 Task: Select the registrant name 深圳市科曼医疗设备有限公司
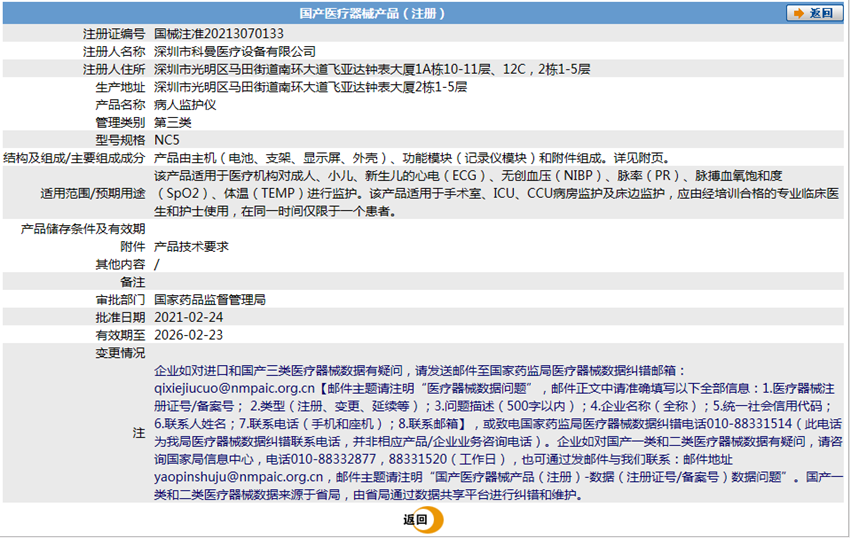pyautogui.click(x=235, y=52)
